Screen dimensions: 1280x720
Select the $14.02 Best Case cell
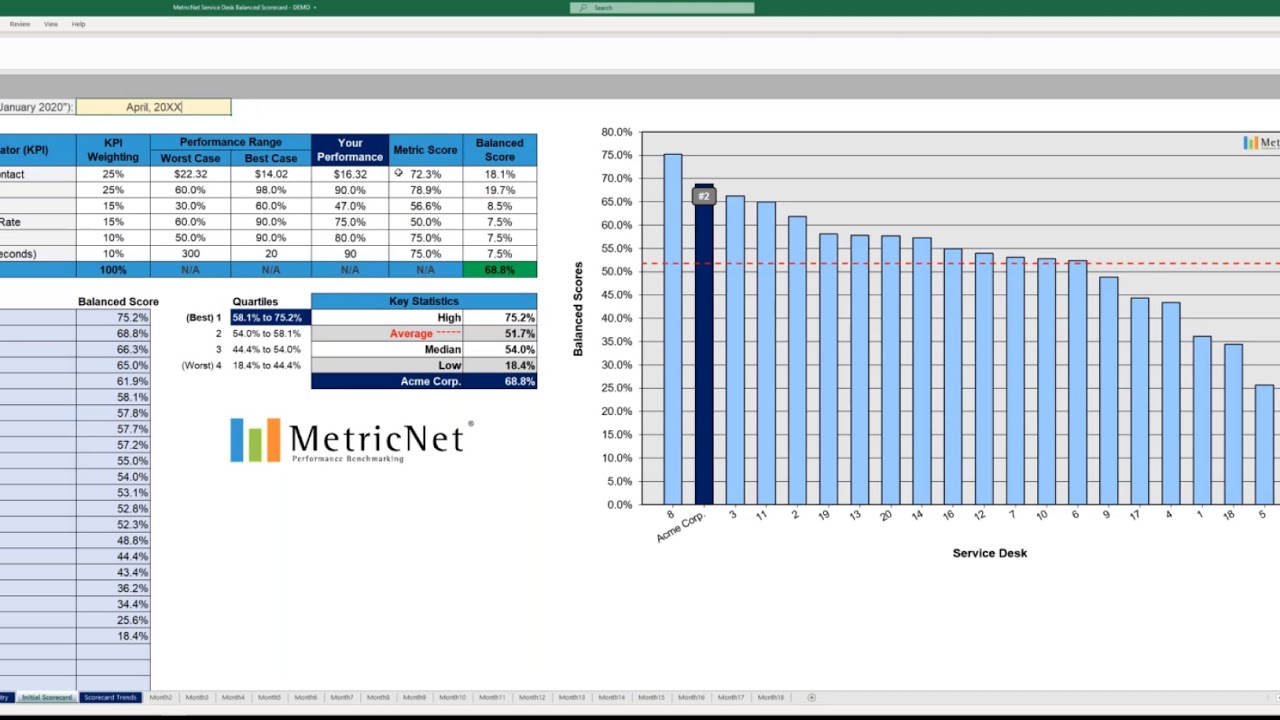click(271, 174)
